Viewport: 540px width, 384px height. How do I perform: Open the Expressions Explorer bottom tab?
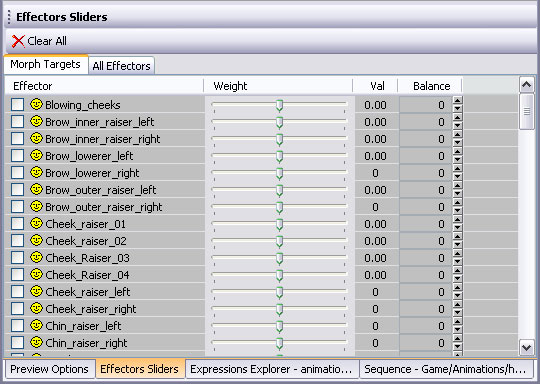pos(271,369)
